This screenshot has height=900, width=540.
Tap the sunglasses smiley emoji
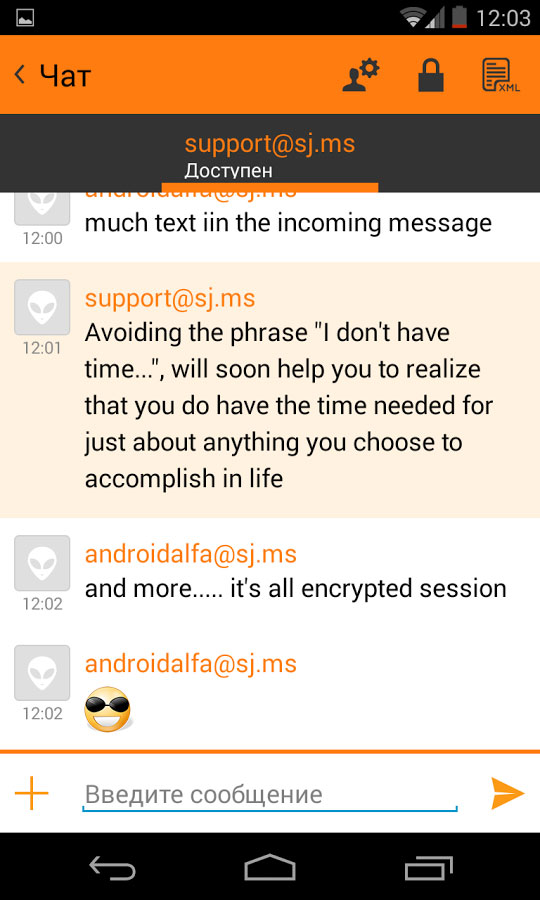point(108,709)
